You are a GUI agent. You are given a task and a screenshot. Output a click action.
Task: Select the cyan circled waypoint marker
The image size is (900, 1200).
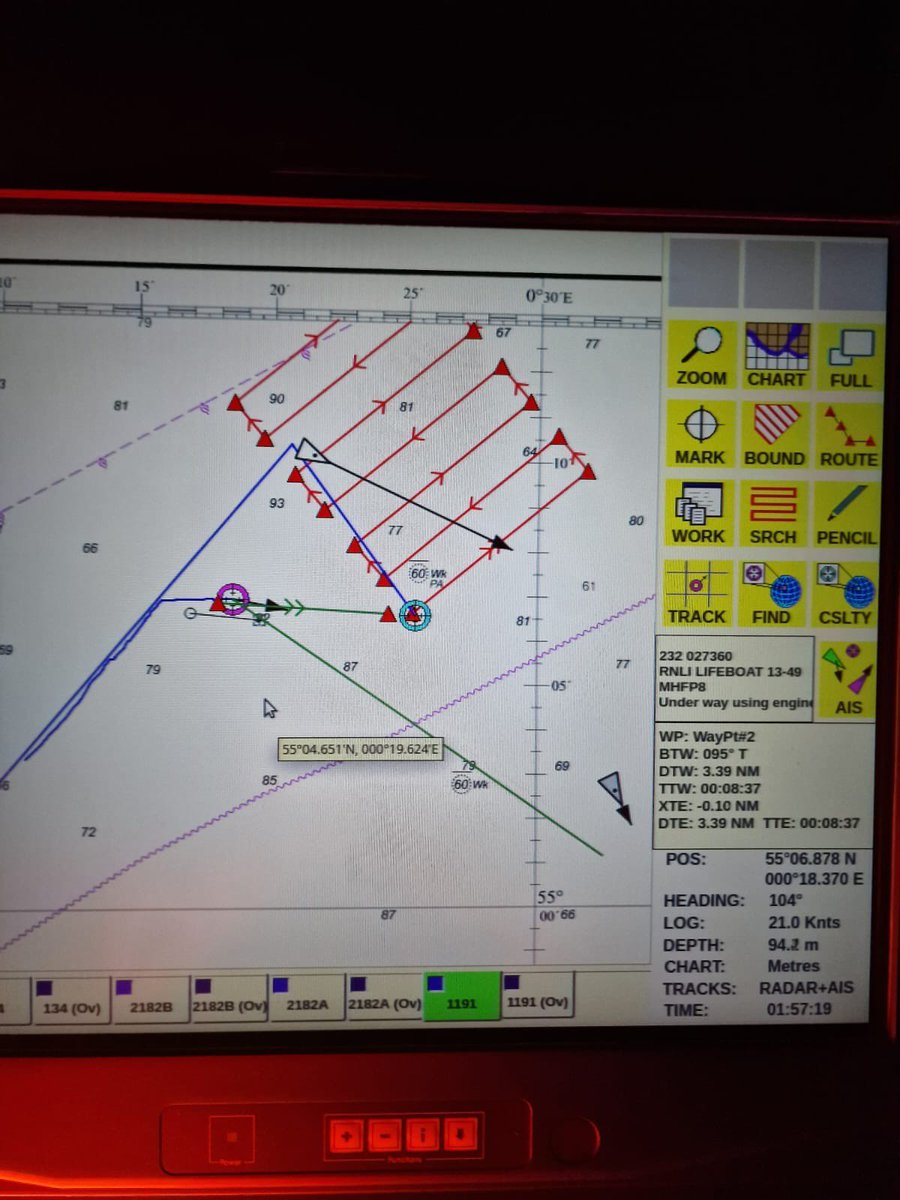click(415, 615)
